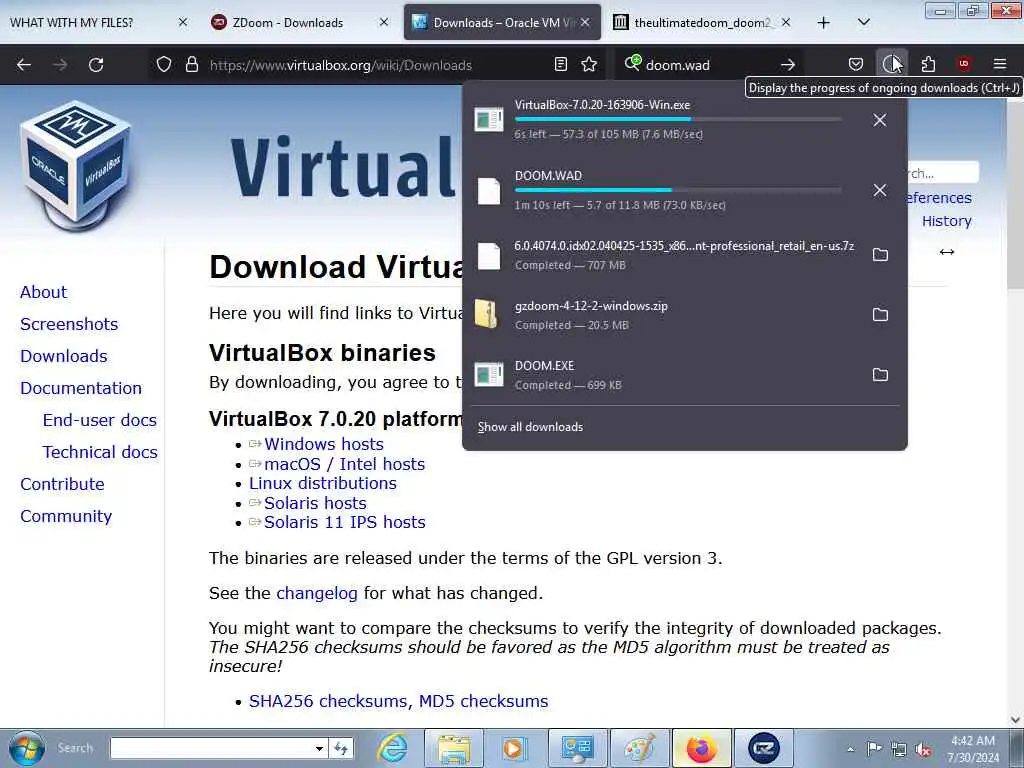Click the taskbar clock showing 4:42 AM

[972, 748]
